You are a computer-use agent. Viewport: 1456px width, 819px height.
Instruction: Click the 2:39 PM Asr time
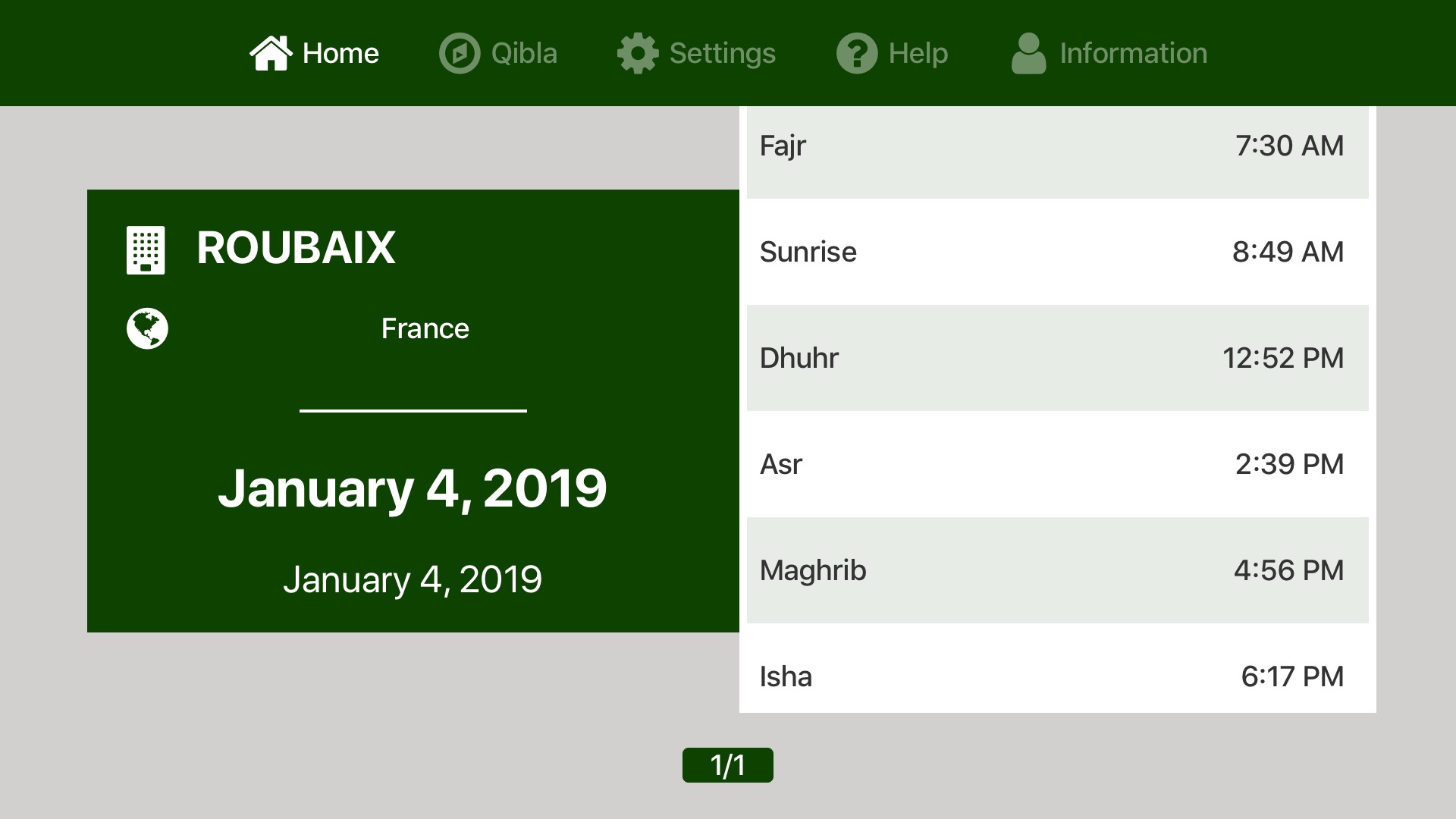[x=1289, y=464]
